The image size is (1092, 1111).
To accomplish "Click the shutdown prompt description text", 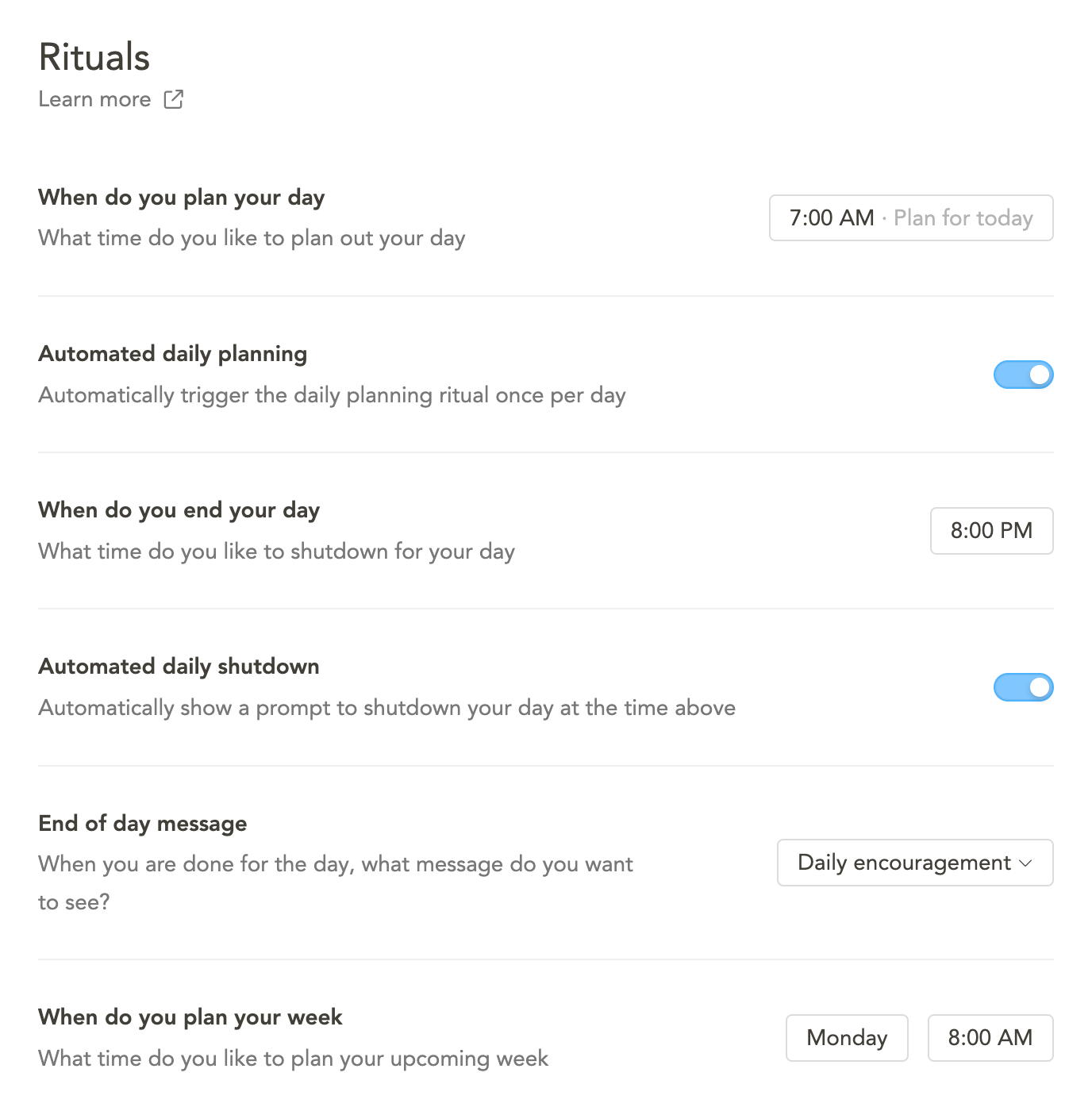I will coord(387,708).
